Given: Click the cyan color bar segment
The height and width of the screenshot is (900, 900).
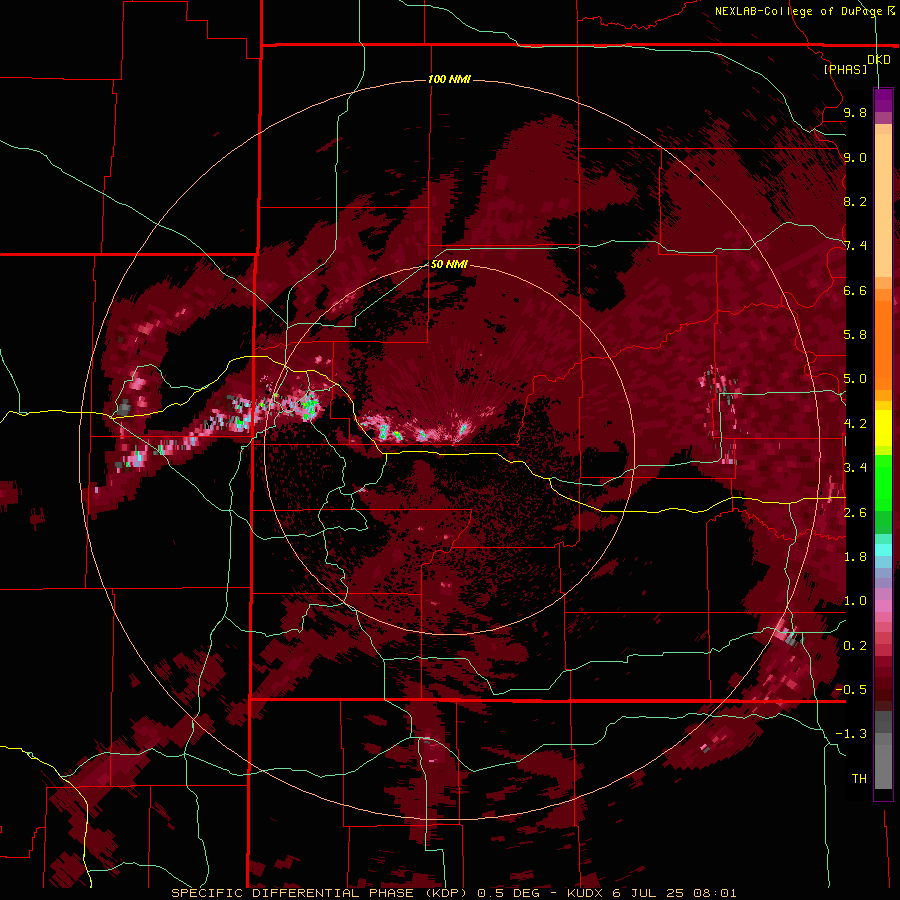Looking at the screenshot, I should [883, 550].
